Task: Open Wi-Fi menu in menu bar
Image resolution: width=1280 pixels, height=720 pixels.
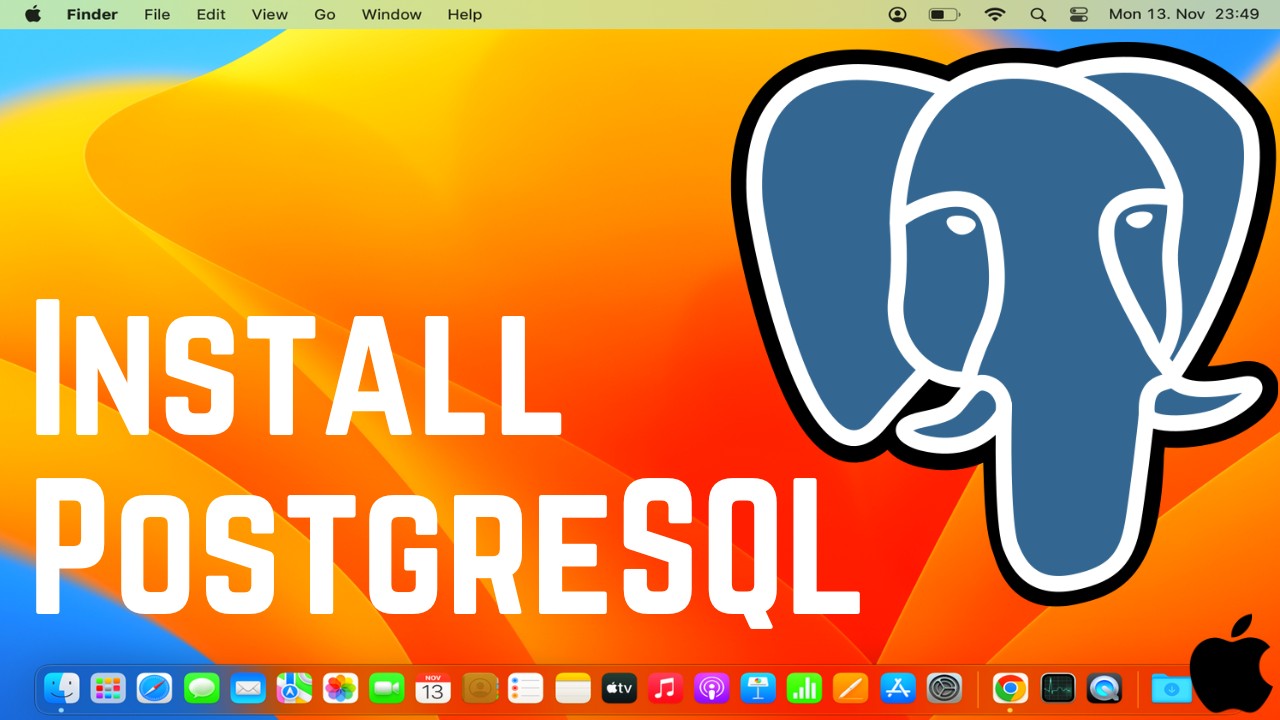Action: (994, 14)
